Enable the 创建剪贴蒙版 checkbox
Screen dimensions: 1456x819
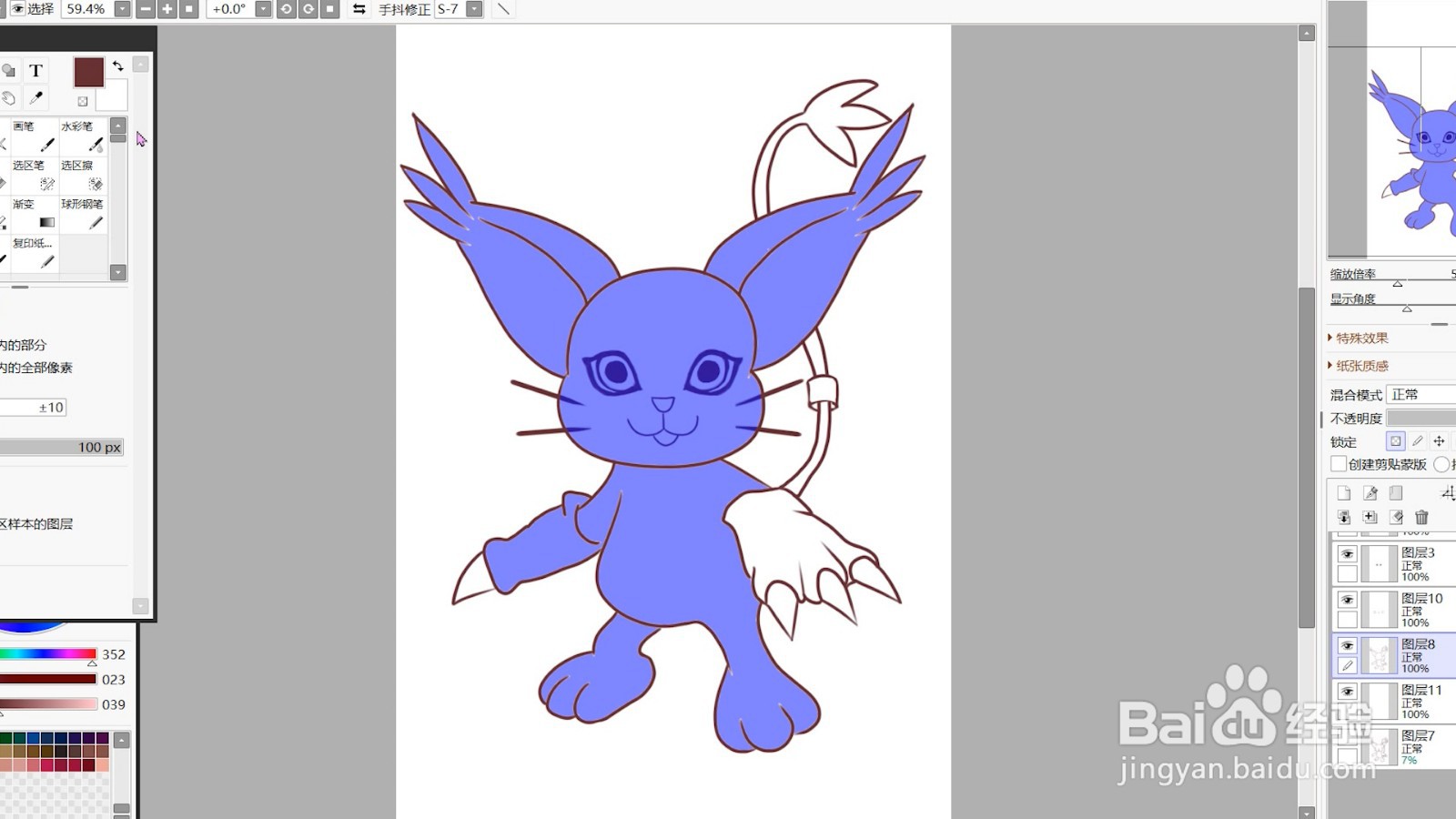coord(1338,464)
